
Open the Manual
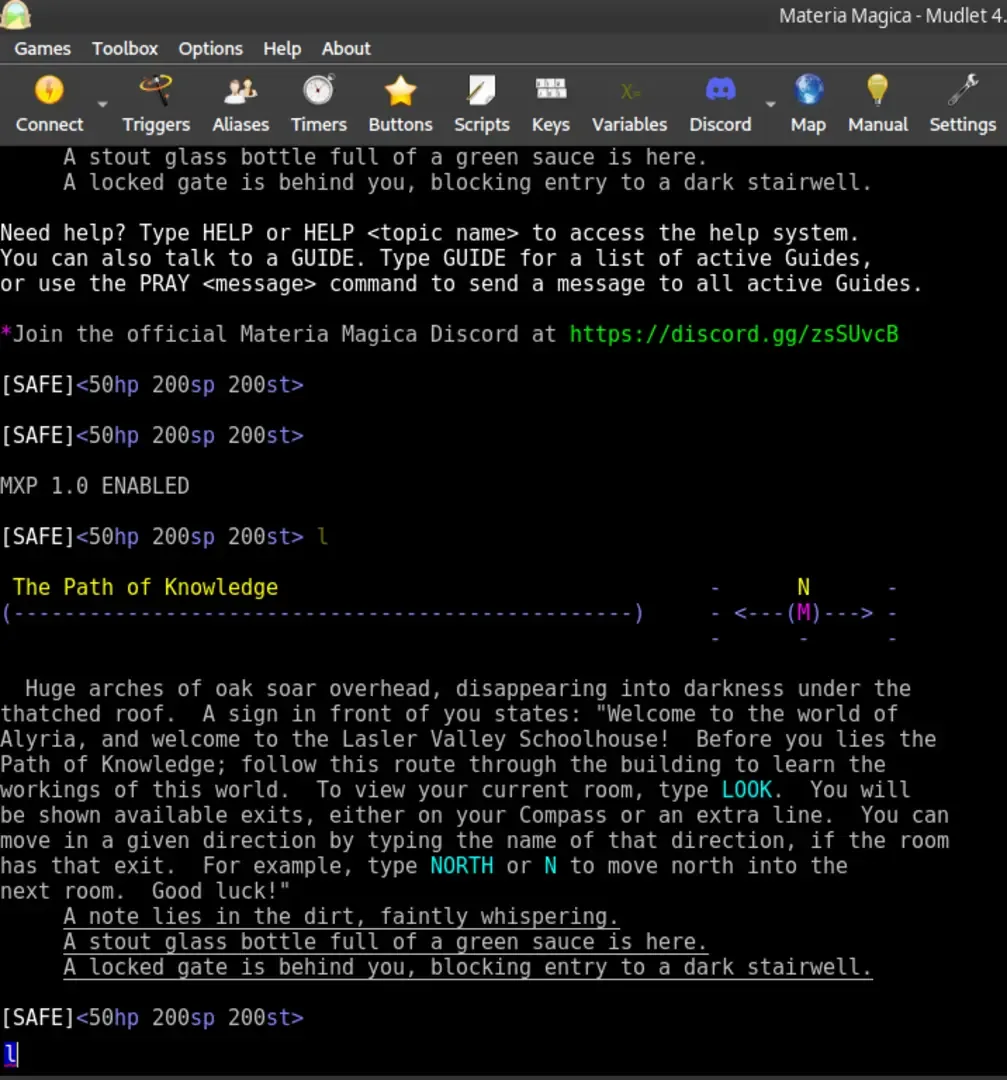877,104
